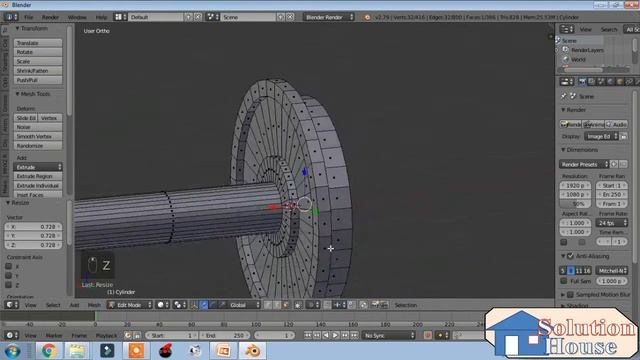Viewport: 640px width, 360px height.
Task: Open the Constraints properties tab icon
Action: tap(629, 82)
